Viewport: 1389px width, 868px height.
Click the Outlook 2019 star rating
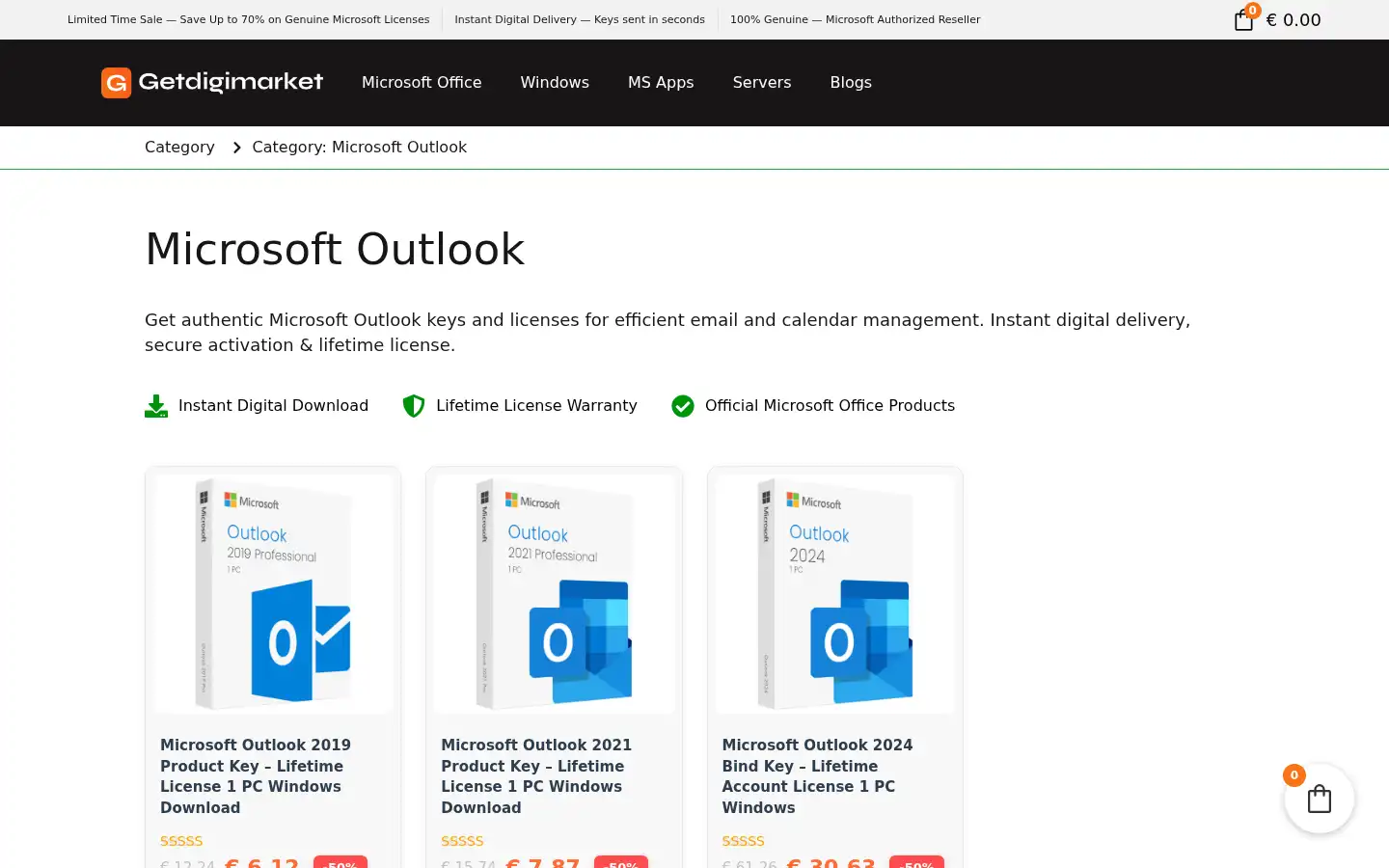(x=181, y=841)
